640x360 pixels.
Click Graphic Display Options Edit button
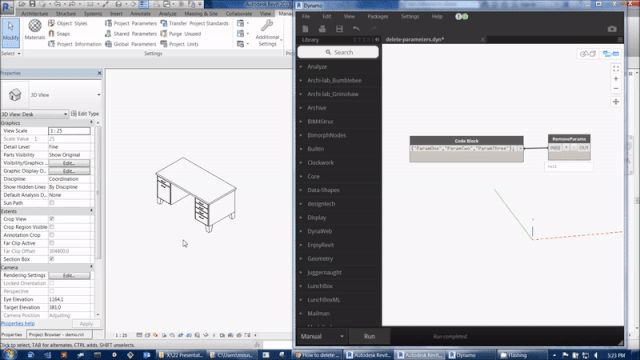69,171
